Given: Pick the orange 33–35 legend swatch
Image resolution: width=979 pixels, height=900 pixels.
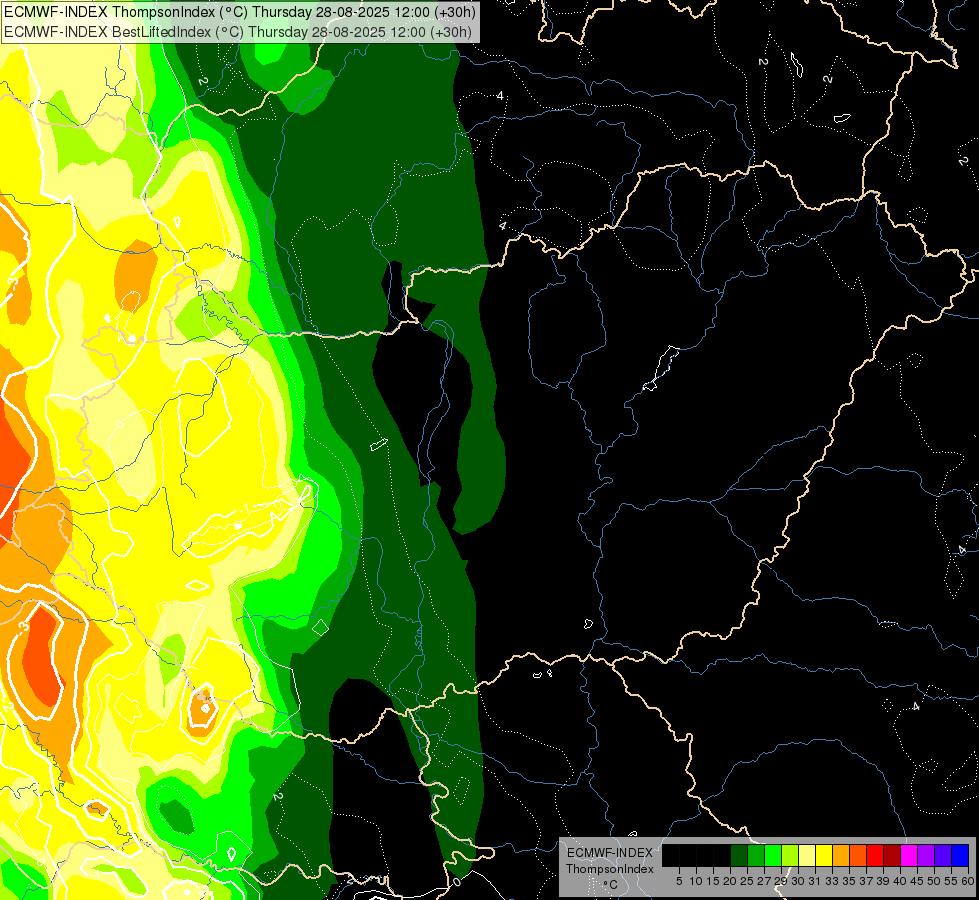Looking at the screenshot, I should tap(841, 855).
